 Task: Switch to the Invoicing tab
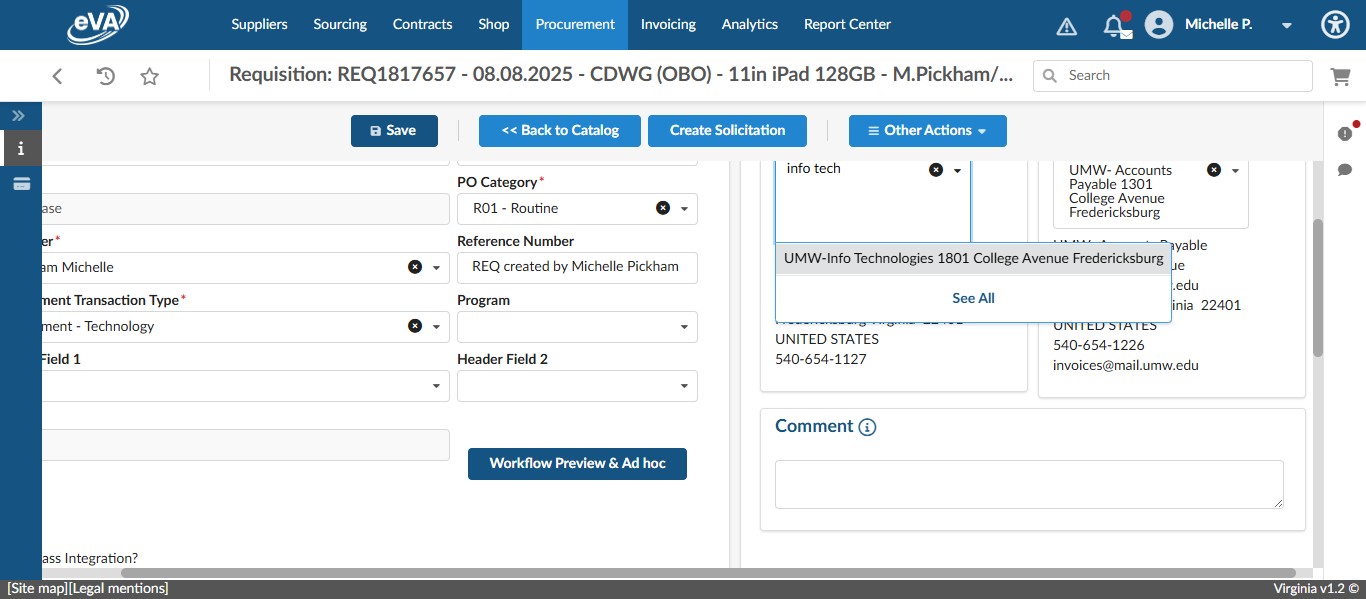[x=668, y=24]
